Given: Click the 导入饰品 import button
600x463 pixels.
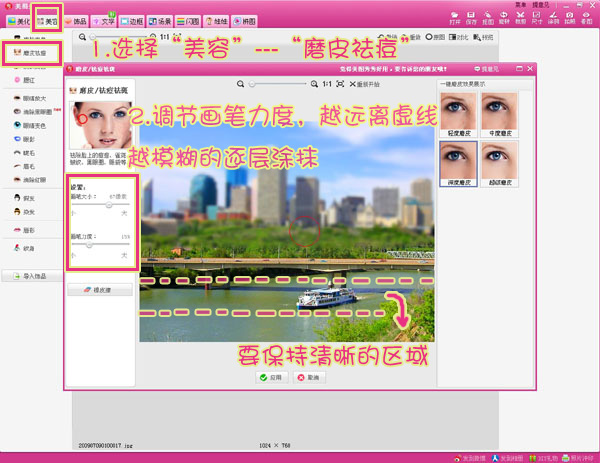Looking at the screenshot, I should click(x=32, y=276).
